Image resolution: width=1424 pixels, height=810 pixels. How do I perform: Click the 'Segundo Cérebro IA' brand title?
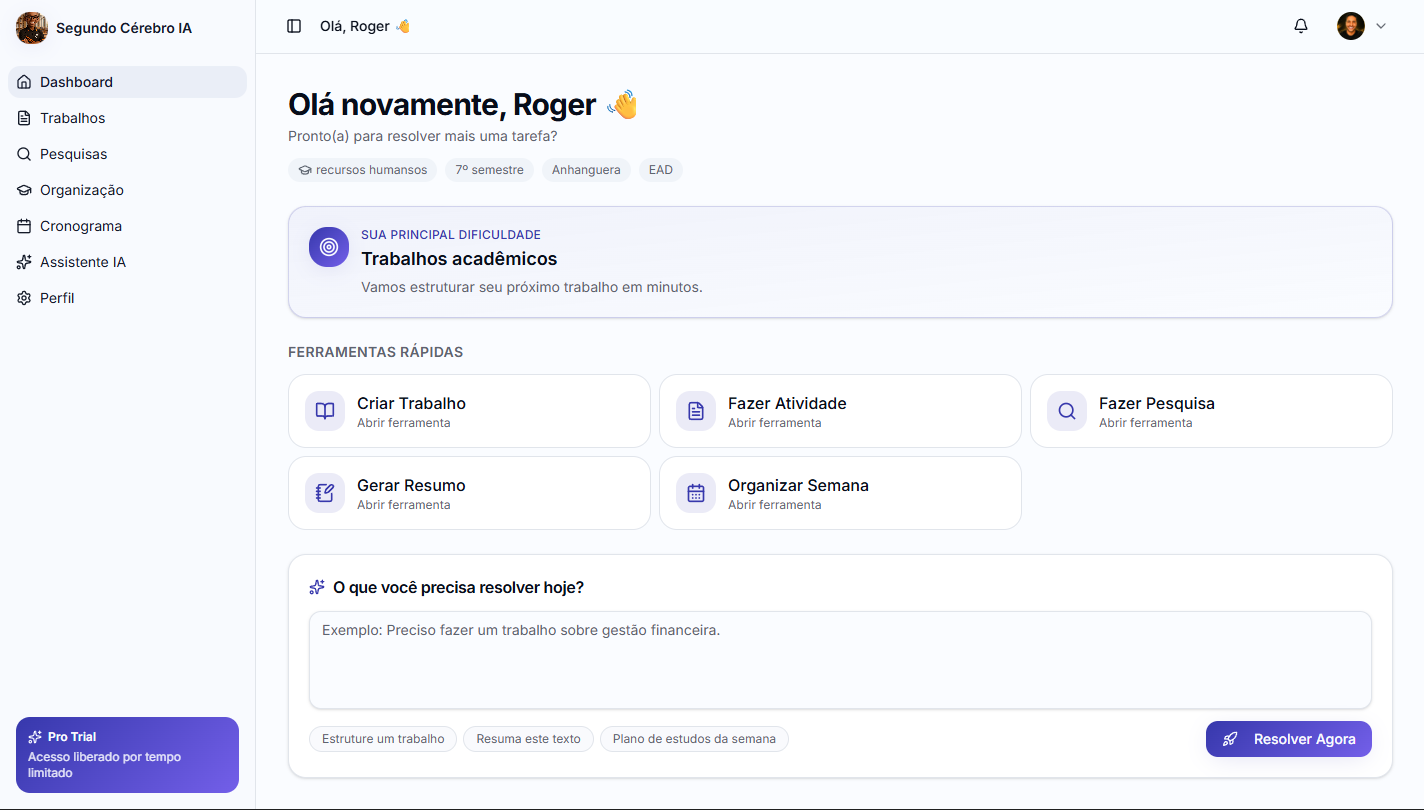pyautogui.click(x=124, y=28)
